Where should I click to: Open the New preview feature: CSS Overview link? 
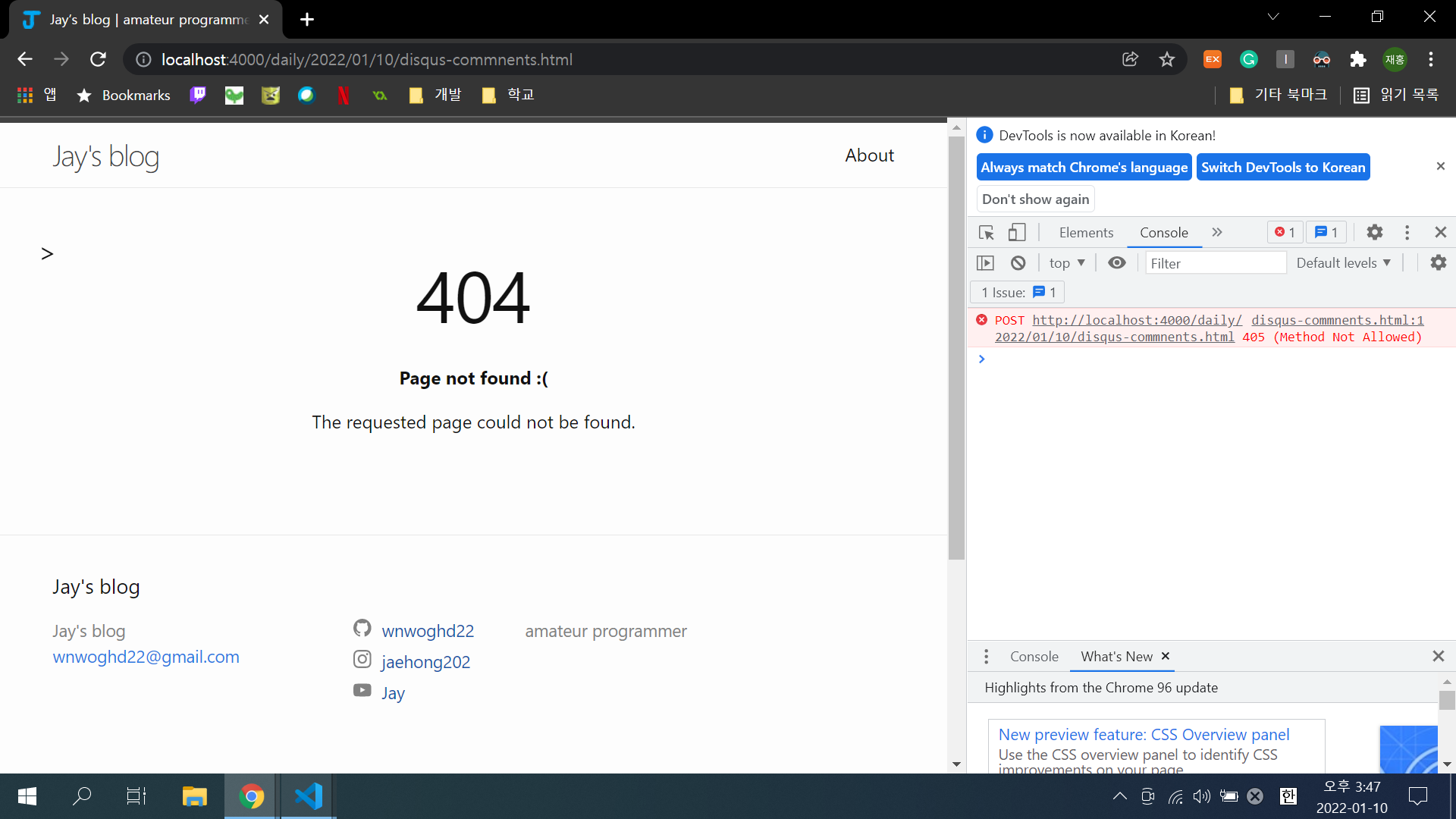point(1144,734)
